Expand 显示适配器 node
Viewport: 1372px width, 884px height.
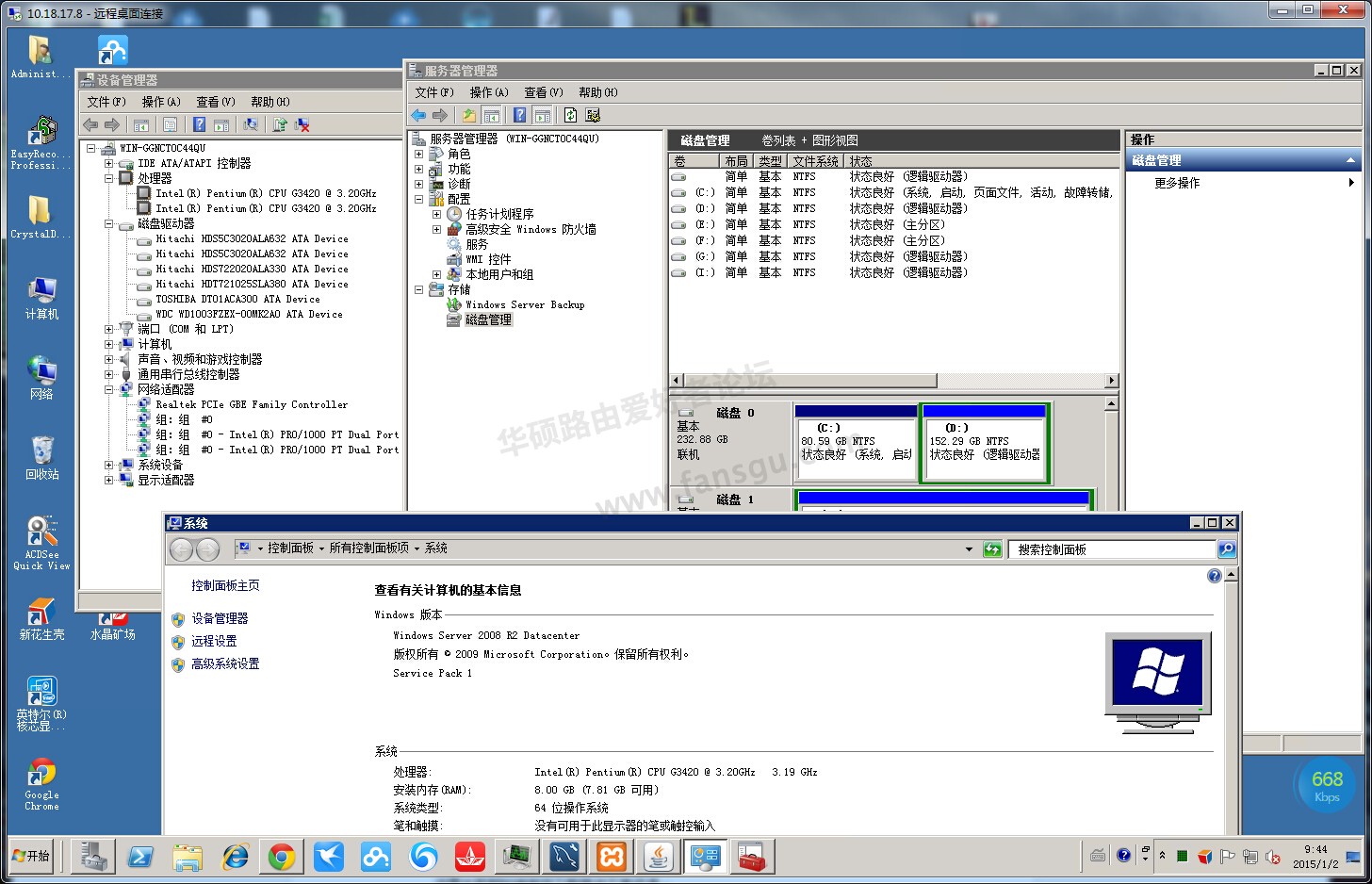tap(109, 480)
